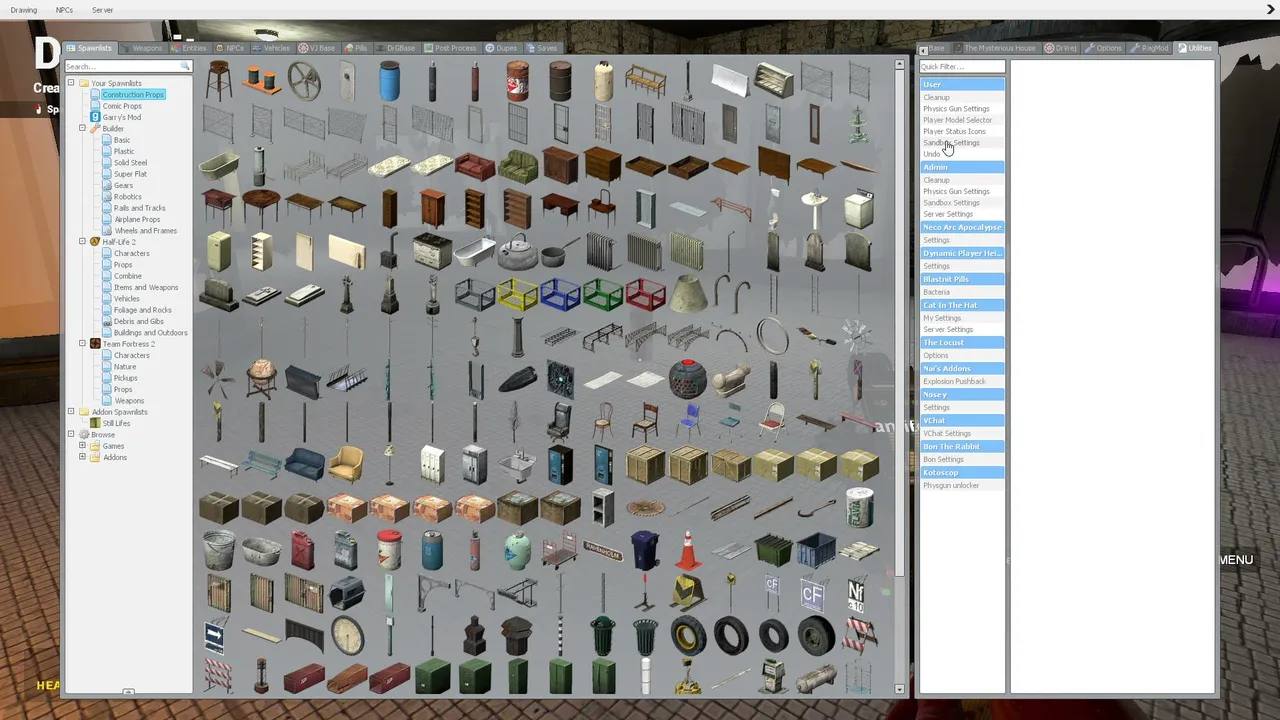Choose the green striped couch prop
1280x720 pixels.
click(x=517, y=166)
